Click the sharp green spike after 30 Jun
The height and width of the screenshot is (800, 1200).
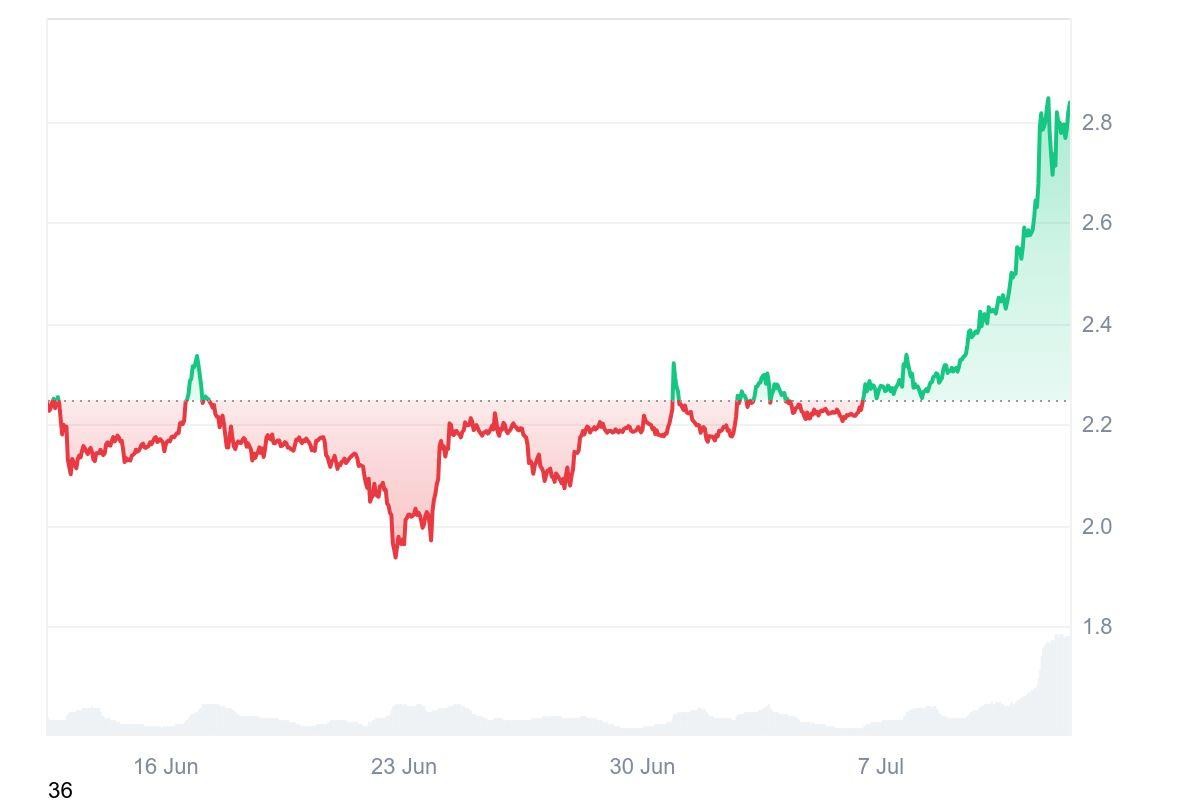click(x=674, y=365)
